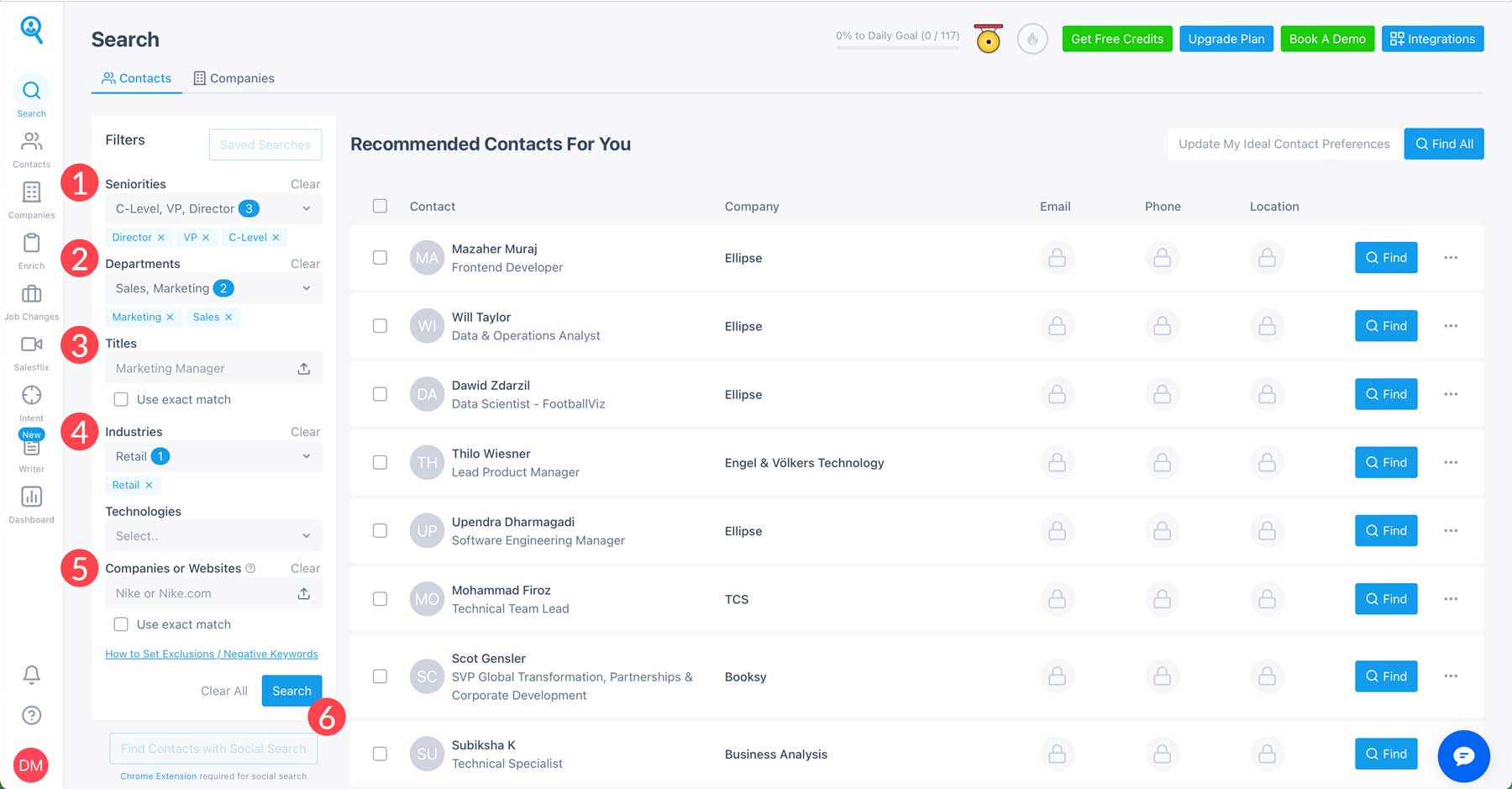Check exact match under Companies or Websites
Viewport: 1512px width, 789px height.
121,624
